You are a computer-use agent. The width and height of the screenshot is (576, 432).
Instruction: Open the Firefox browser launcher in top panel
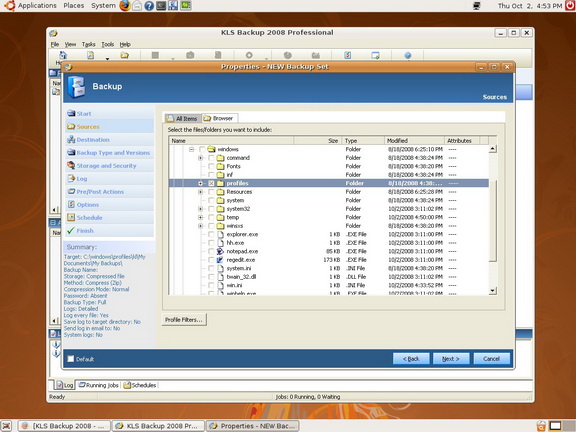click(x=125, y=6)
